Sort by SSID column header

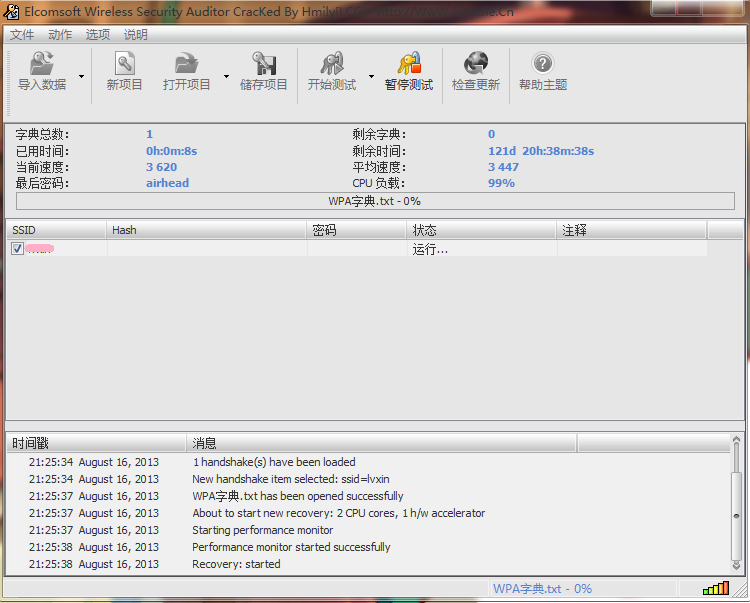pos(56,230)
